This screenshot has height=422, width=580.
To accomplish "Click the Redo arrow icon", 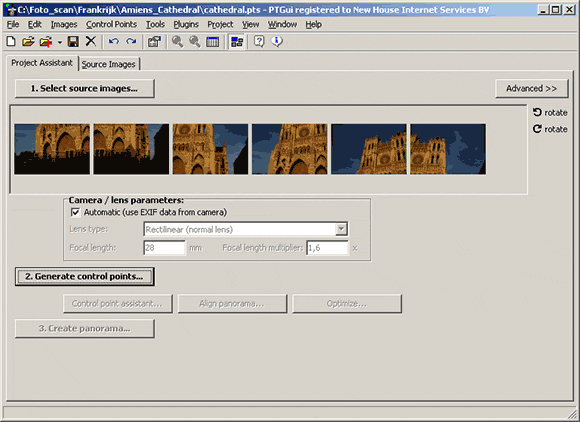I will click(131, 41).
